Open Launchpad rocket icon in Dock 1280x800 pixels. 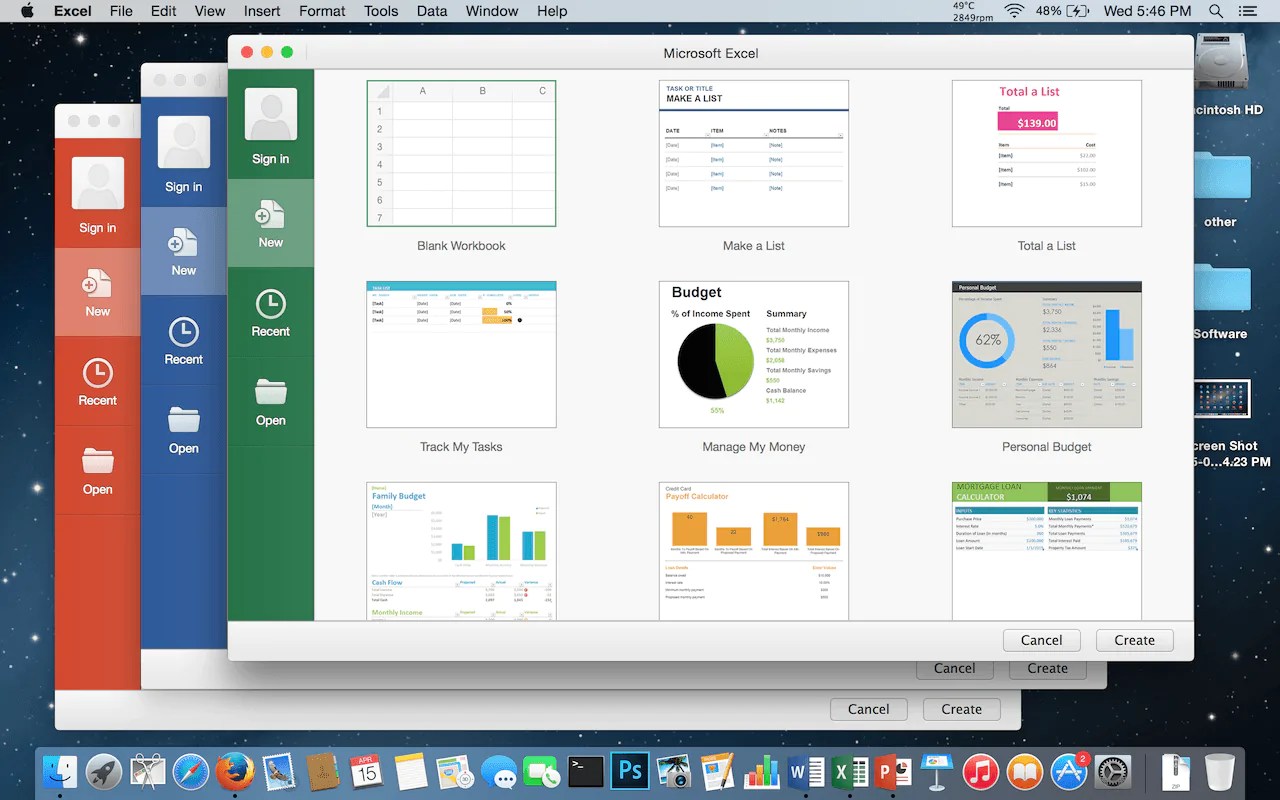click(x=104, y=772)
